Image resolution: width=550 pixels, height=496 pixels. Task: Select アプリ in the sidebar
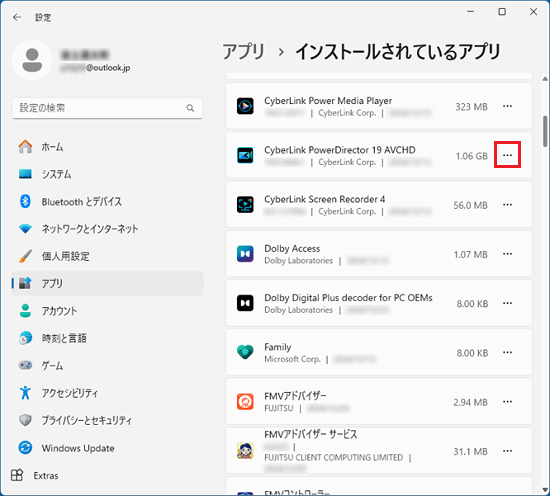(107, 283)
